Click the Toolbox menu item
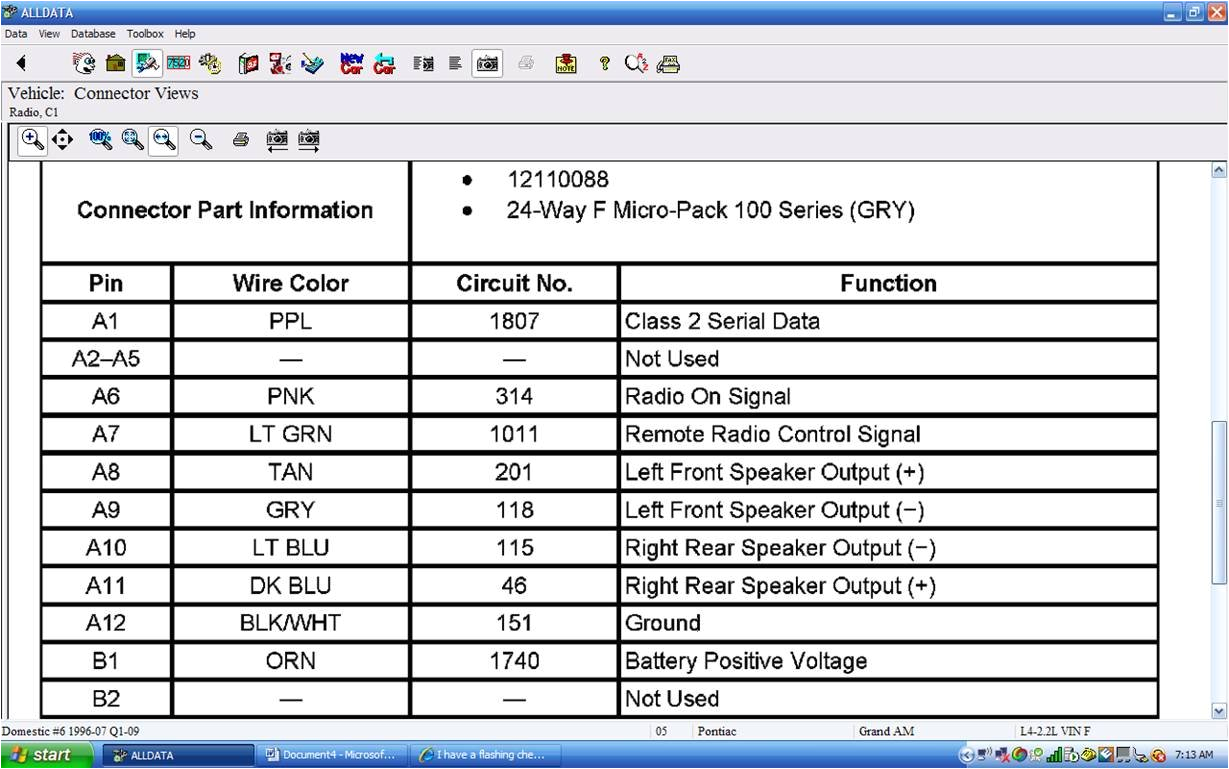 click(145, 33)
